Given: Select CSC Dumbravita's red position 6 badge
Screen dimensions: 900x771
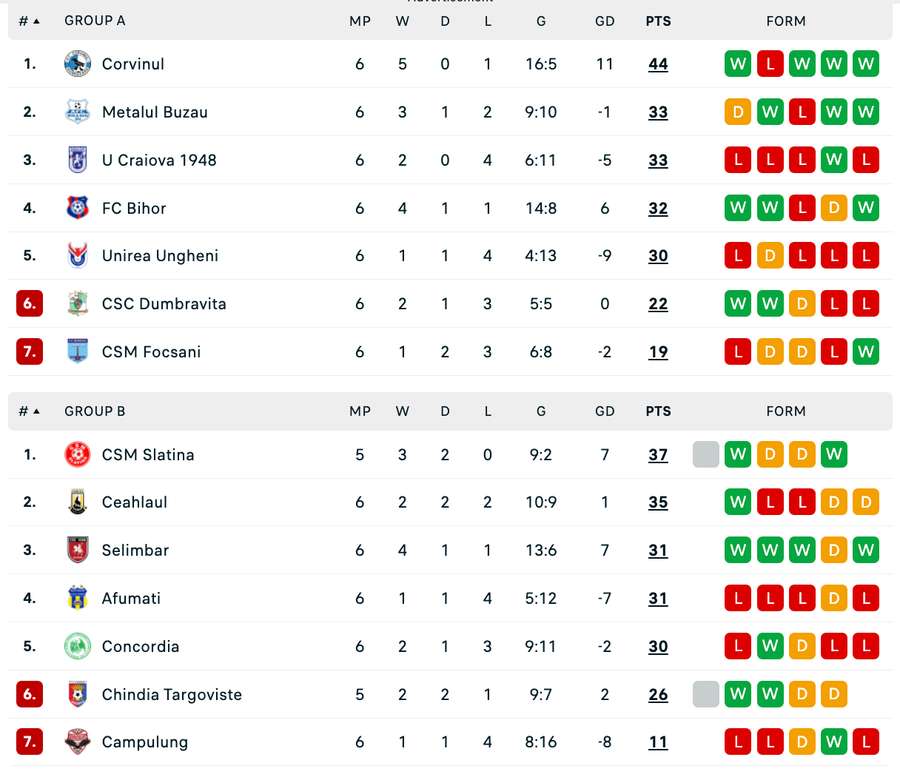Looking at the screenshot, I should coord(29,304).
